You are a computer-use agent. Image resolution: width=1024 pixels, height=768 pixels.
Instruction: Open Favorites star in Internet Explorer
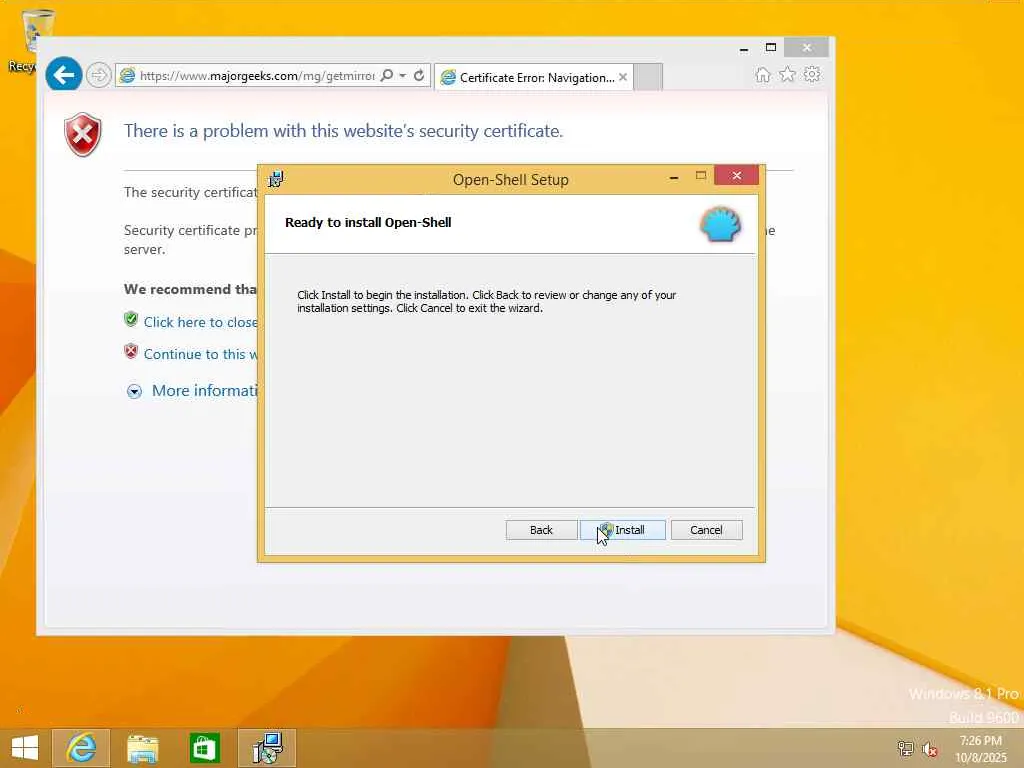tap(788, 74)
